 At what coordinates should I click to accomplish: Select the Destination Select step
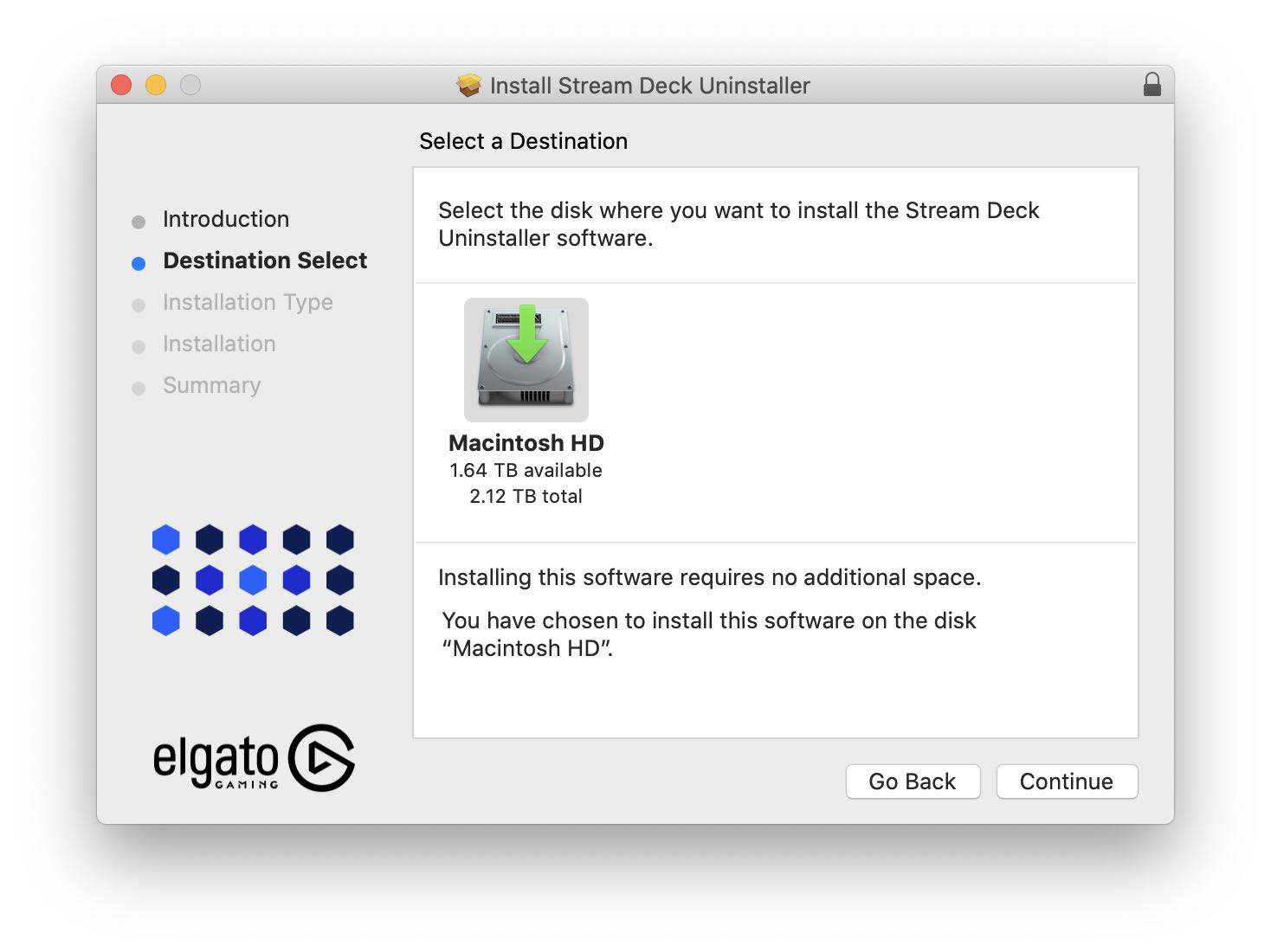(265, 261)
